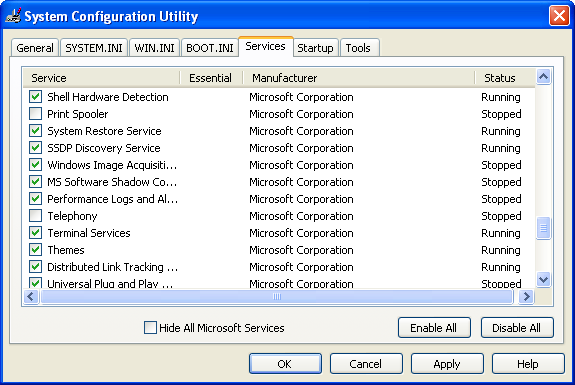
Task: Click the horizontal scrollbar right arrow
Action: (x=527, y=296)
